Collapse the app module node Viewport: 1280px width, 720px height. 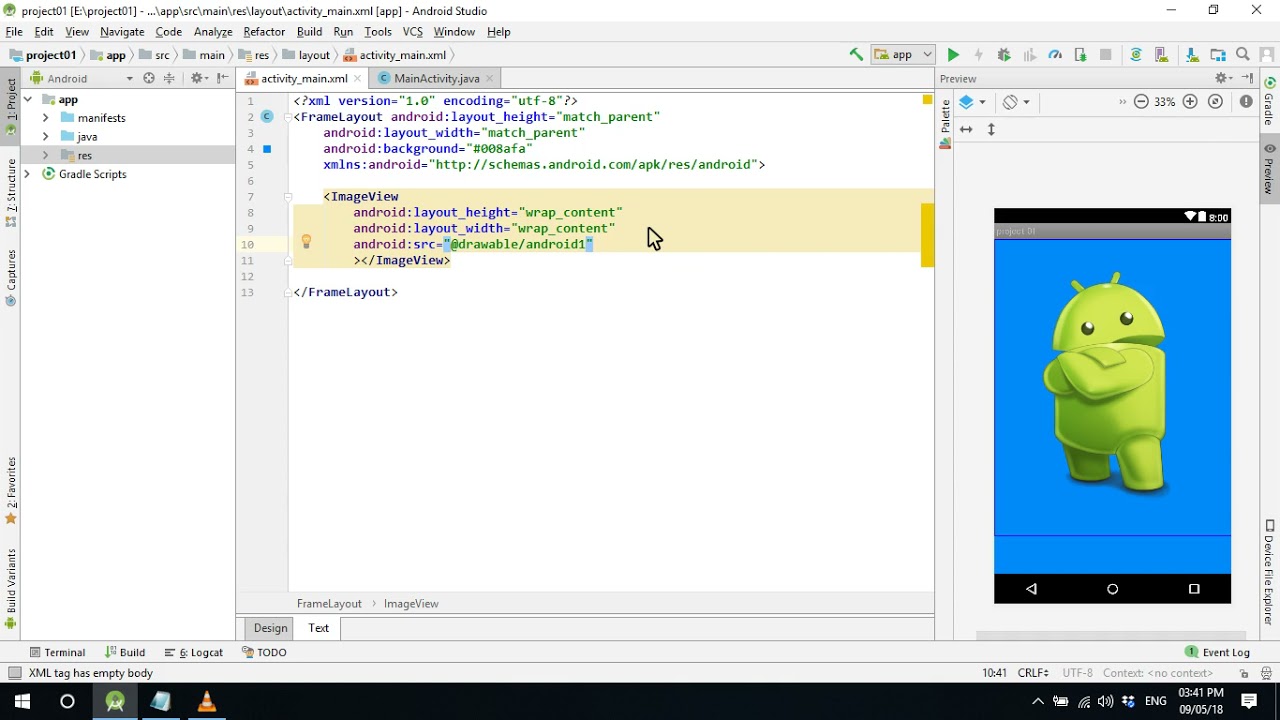pyautogui.click(x=27, y=100)
